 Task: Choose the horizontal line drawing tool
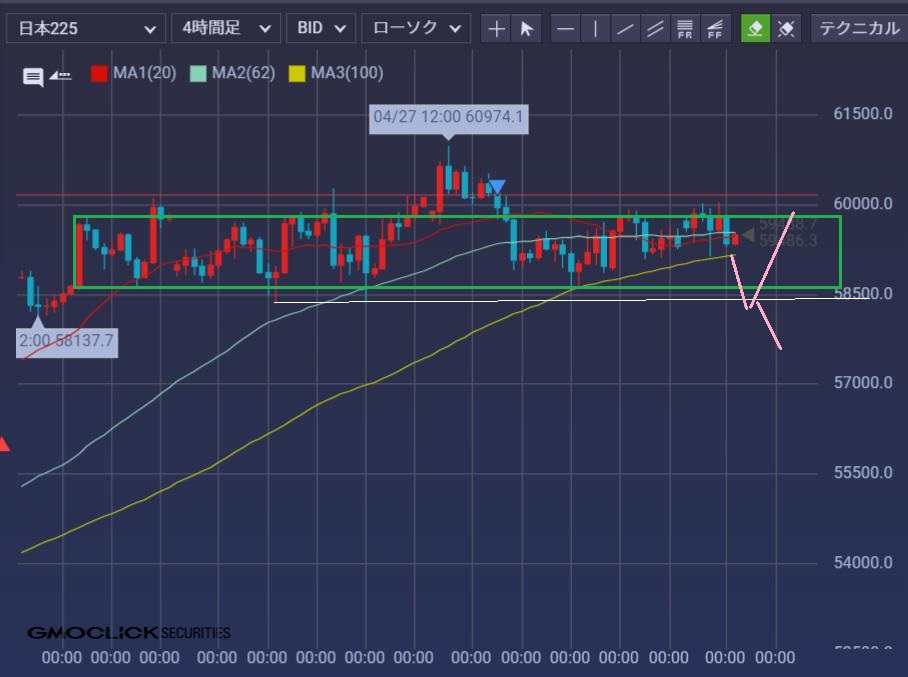[x=565, y=28]
